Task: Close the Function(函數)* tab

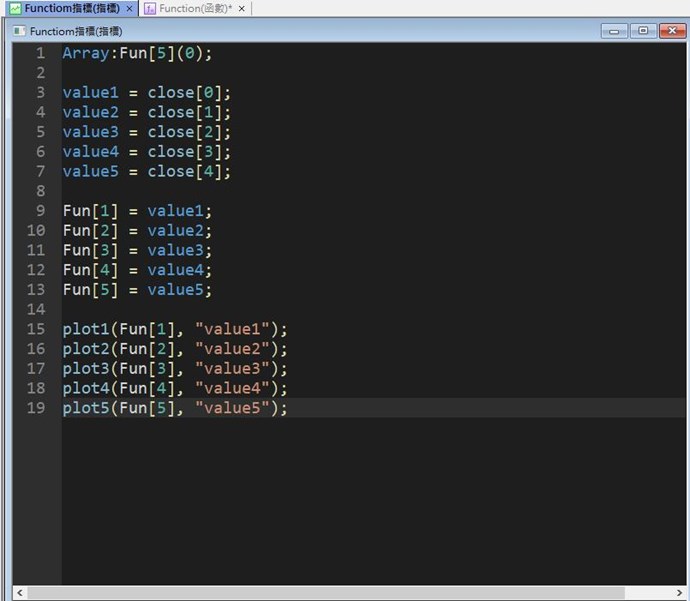Action: (x=242, y=8)
